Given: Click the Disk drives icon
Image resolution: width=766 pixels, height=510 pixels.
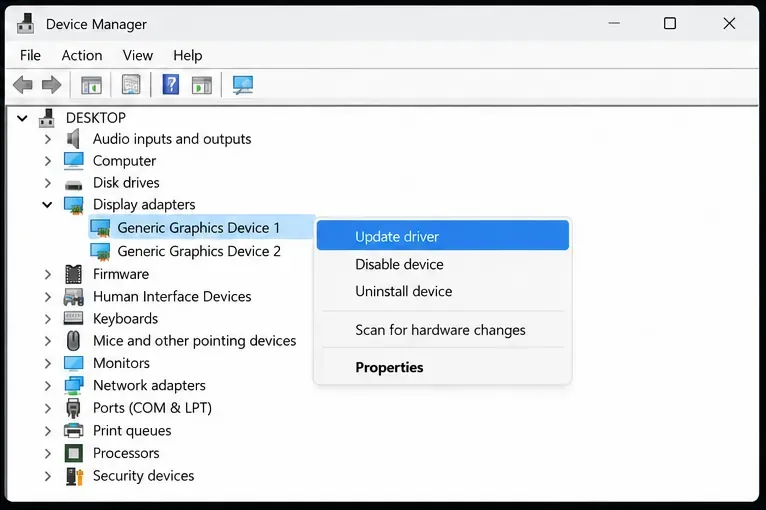Looking at the screenshot, I should (x=74, y=185).
